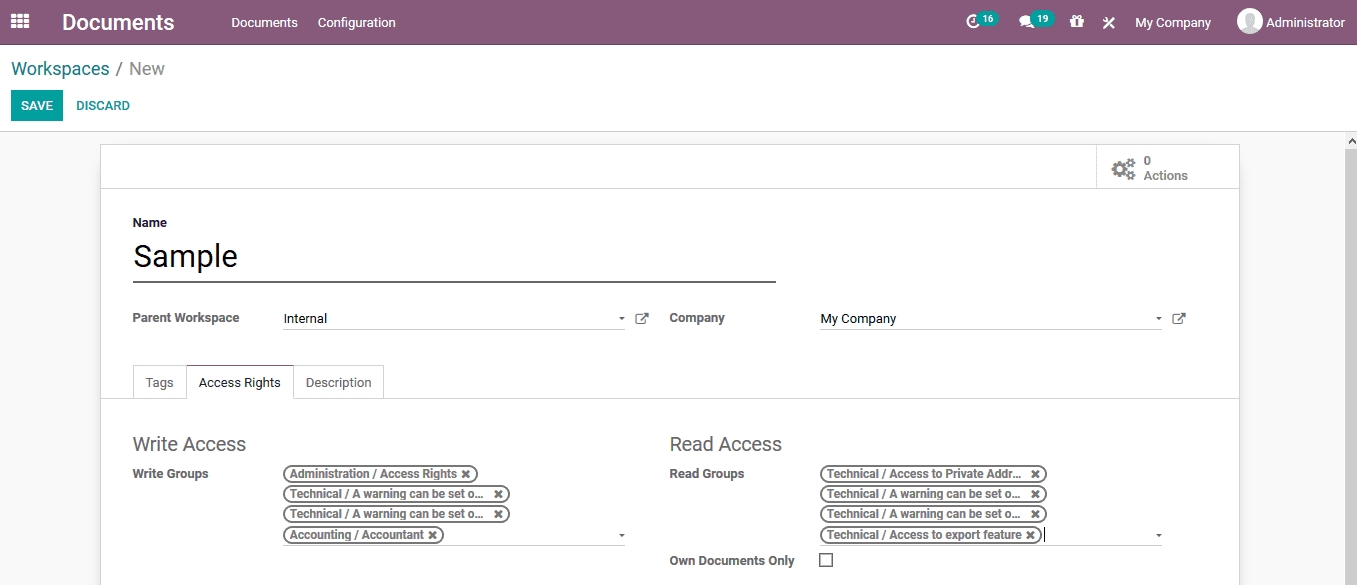Viewport: 1357px width, 585px height.
Task: Discard the new workspace changes
Action: pos(103,106)
